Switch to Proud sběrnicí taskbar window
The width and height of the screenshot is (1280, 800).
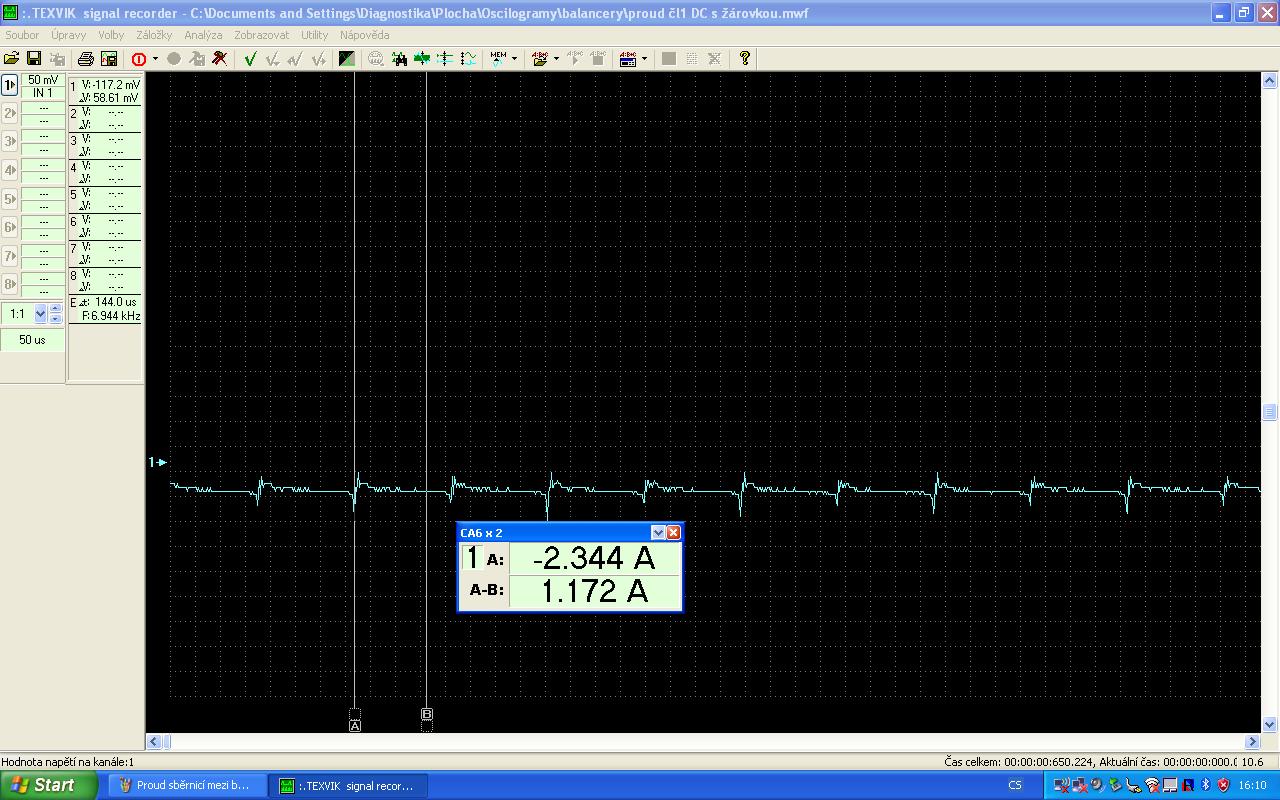(184, 785)
